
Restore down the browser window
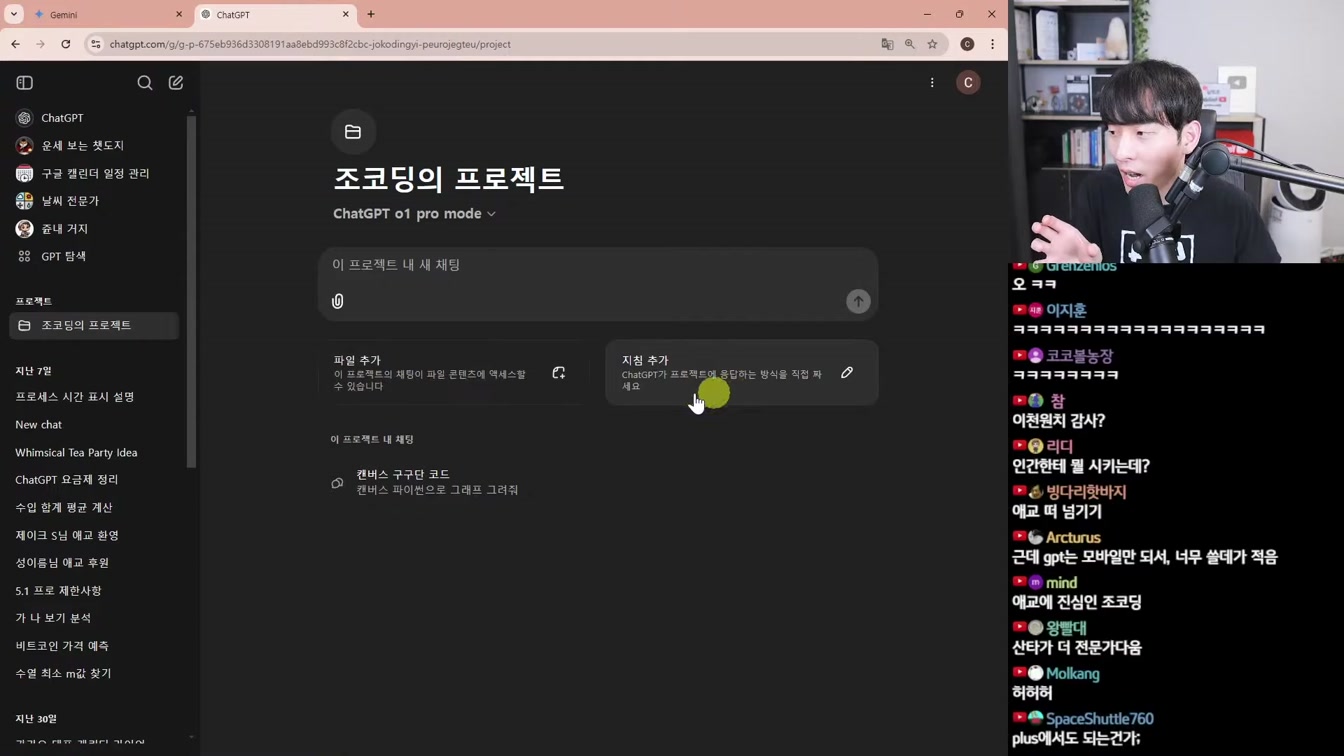click(959, 14)
